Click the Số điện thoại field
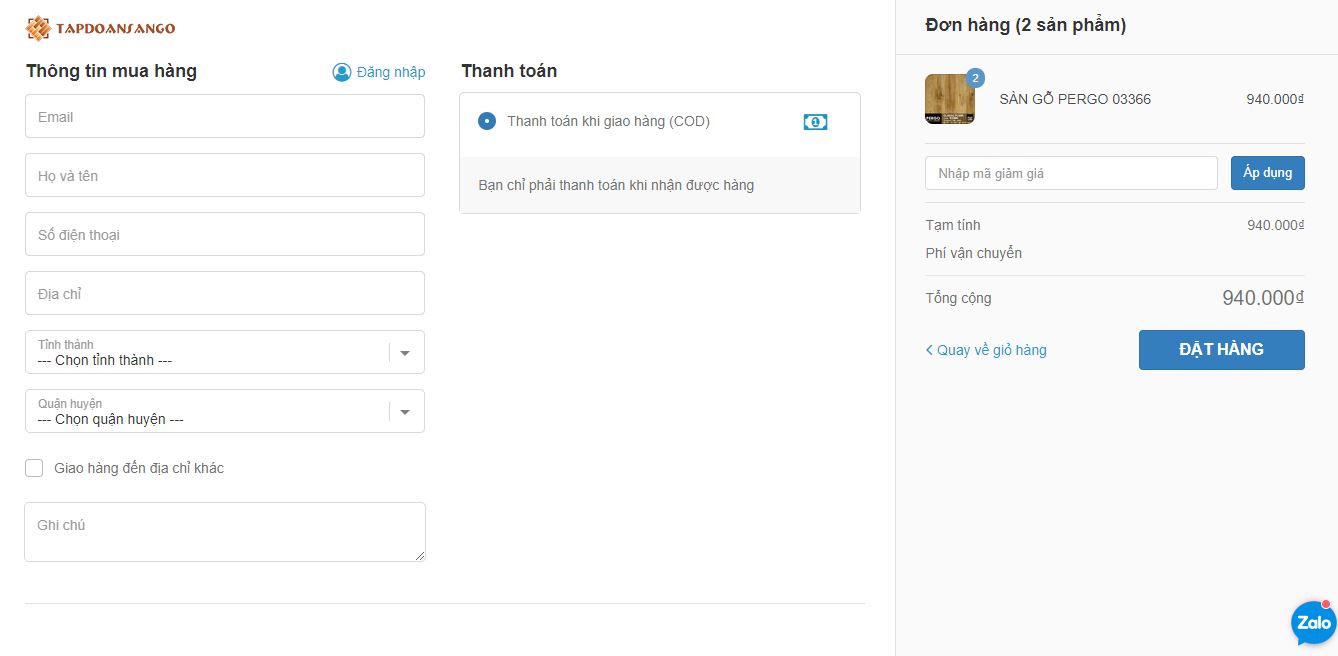 [225, 235]
